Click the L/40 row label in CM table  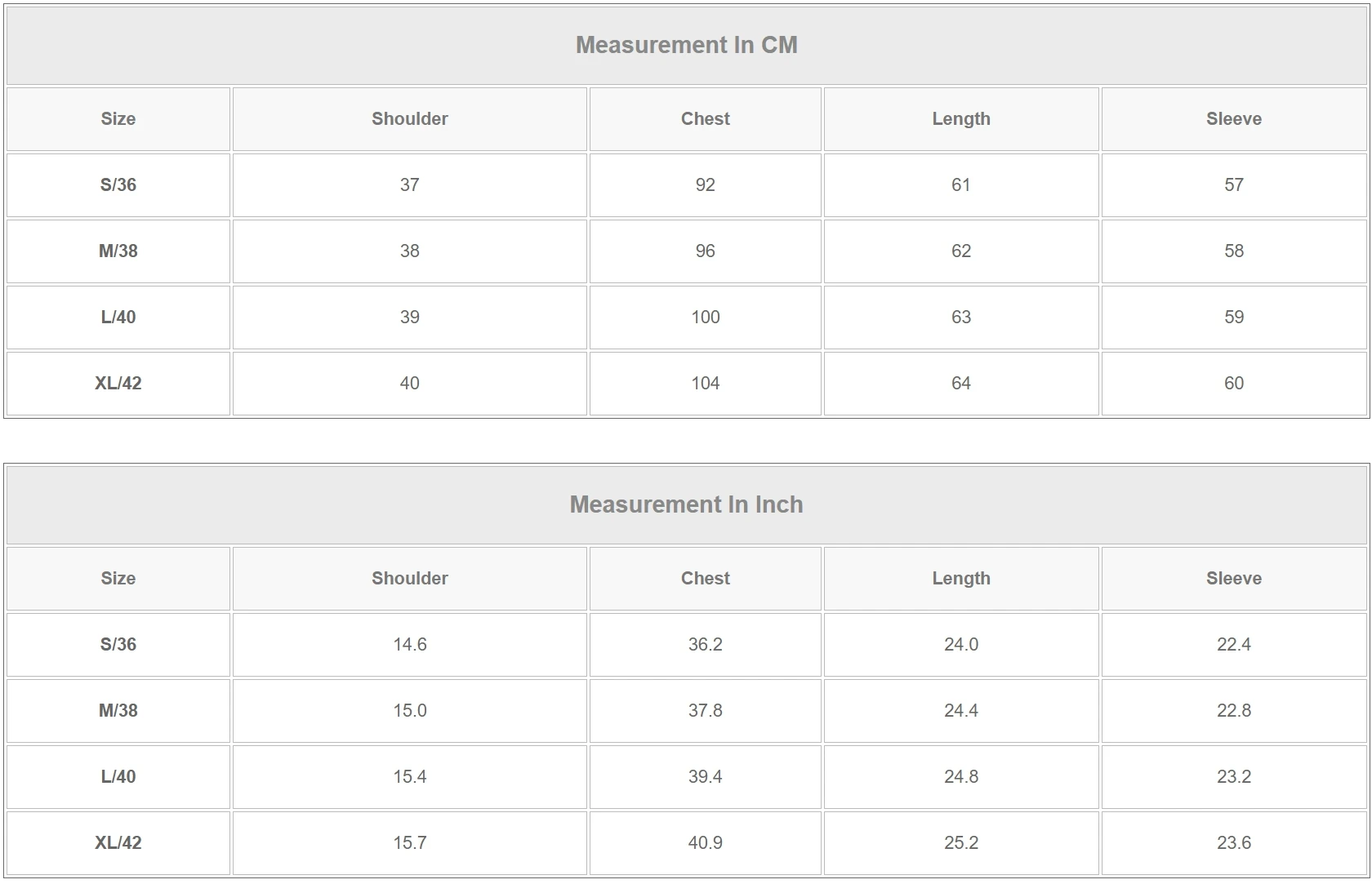(x=118, y=318)
